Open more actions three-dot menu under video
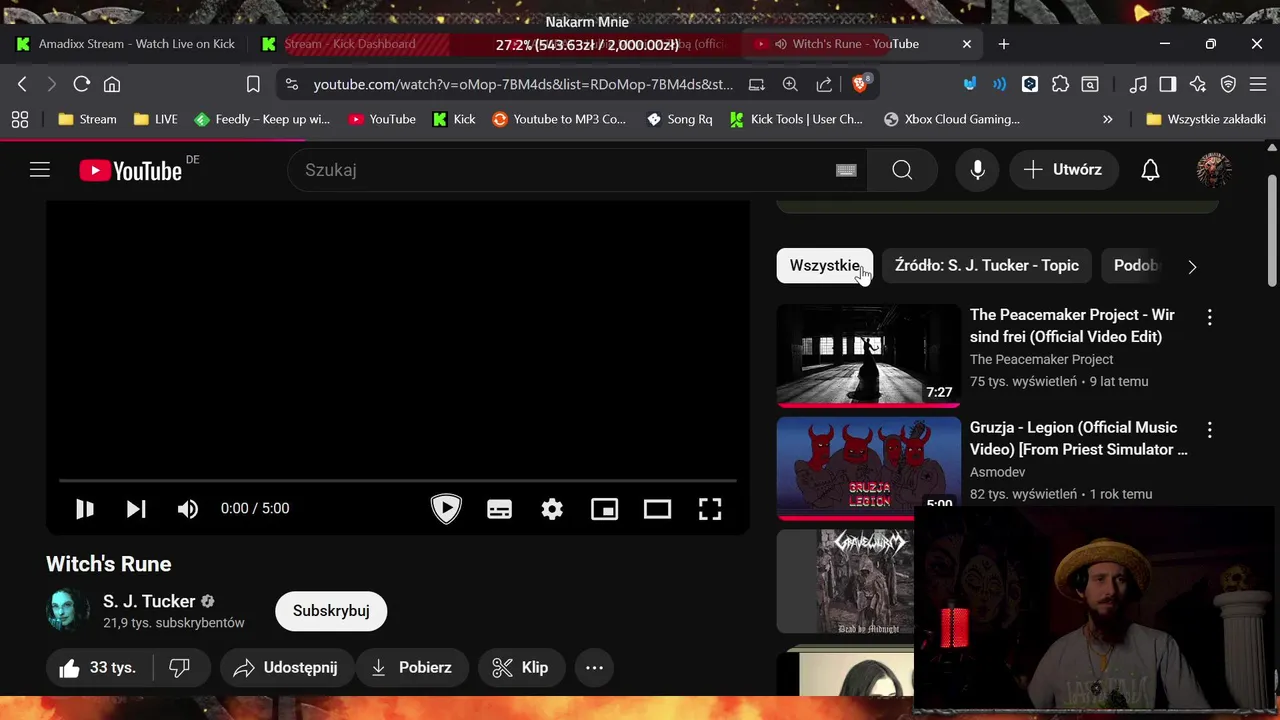This screenshot has height=720, width=1280. 594,668
